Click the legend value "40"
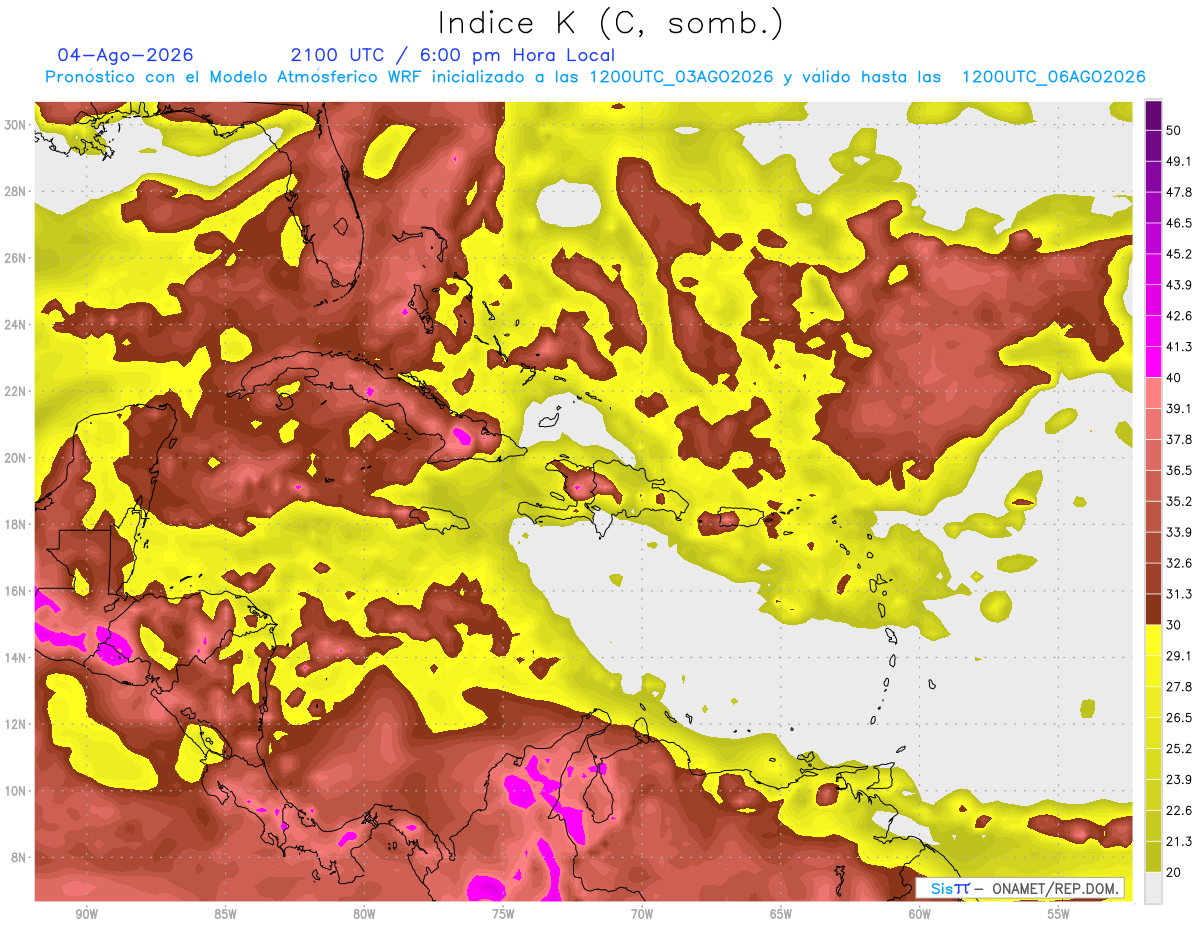 click(1175, 377)
